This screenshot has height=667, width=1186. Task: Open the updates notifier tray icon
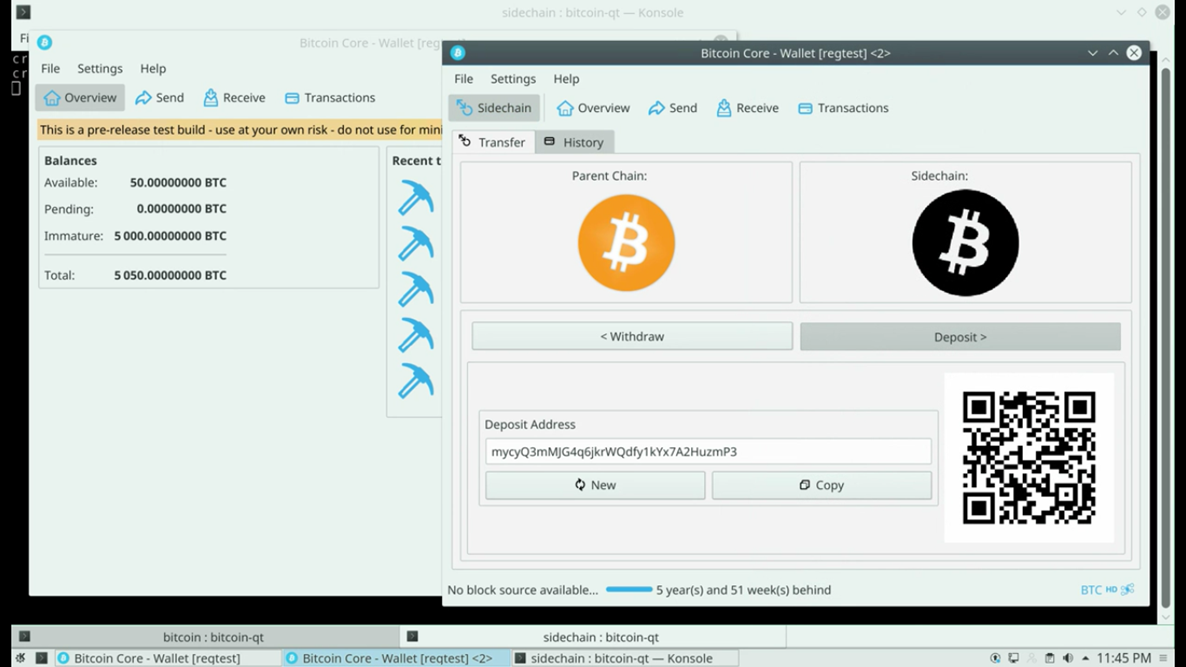coord(995,658)
